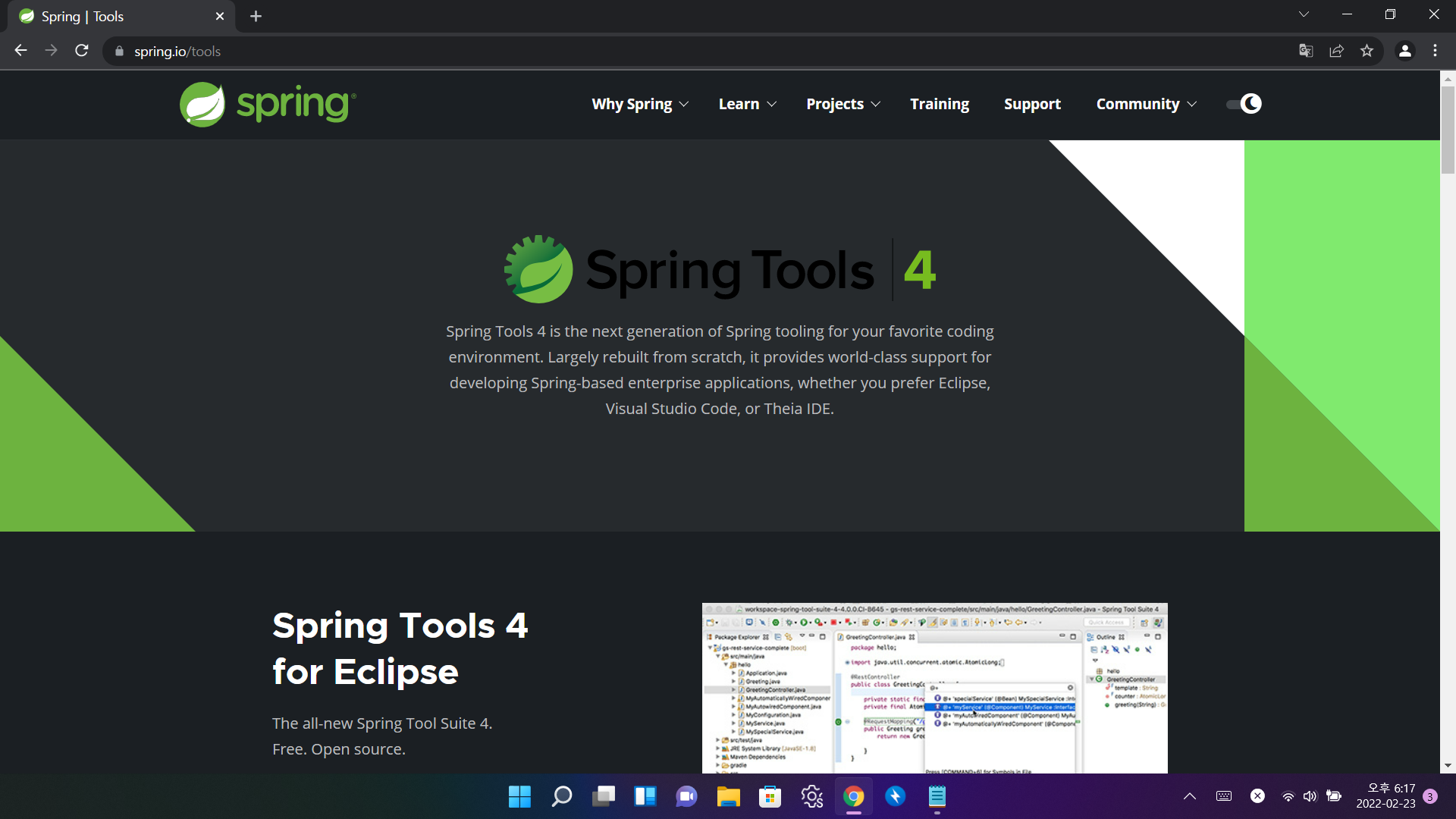Screen dimensions: 1456x819
Task: Click the Eclipse IDE screenshot thumbnail
Action: pos(934,688)
